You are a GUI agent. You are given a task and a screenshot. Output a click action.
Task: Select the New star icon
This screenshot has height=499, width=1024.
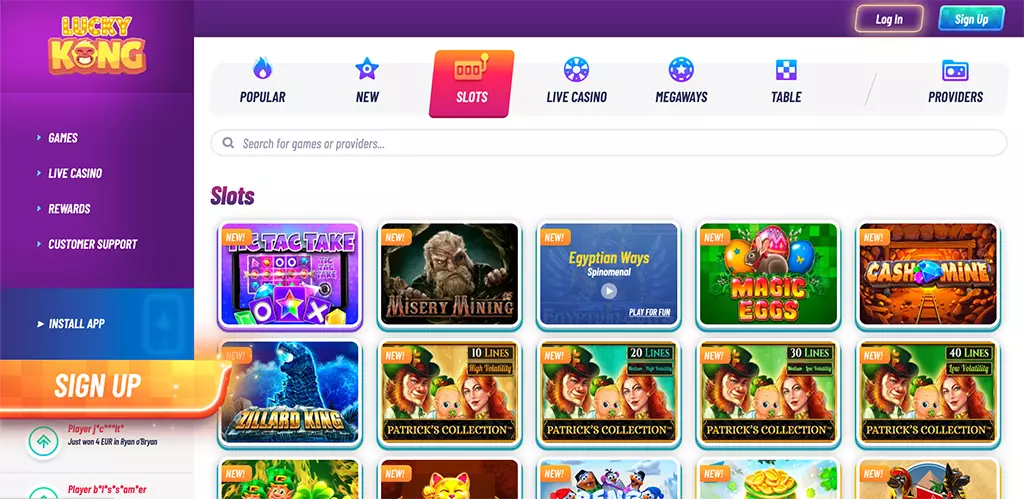pos(367,69)
